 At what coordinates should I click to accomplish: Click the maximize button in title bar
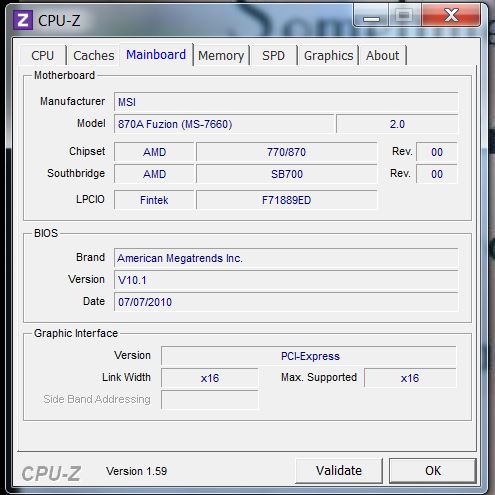pos(404,16)
